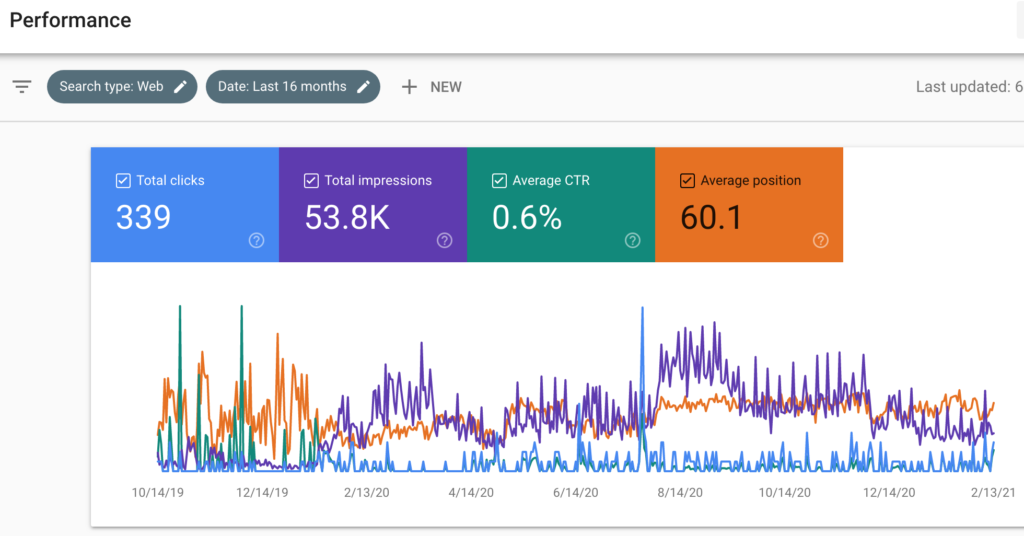
Task: Open the 'Date: Last 16 months' filter chip
Action: point(282,87)
